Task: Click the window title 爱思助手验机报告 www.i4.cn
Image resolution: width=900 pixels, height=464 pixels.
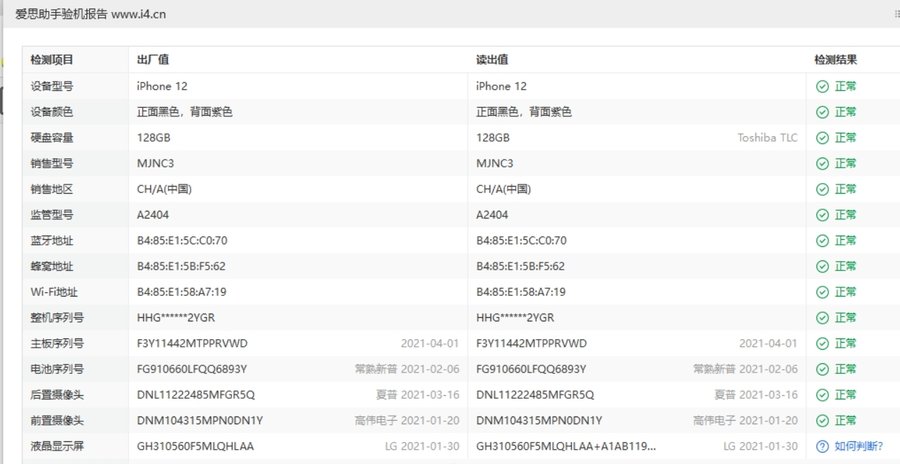Action: [x=91, y=14]
